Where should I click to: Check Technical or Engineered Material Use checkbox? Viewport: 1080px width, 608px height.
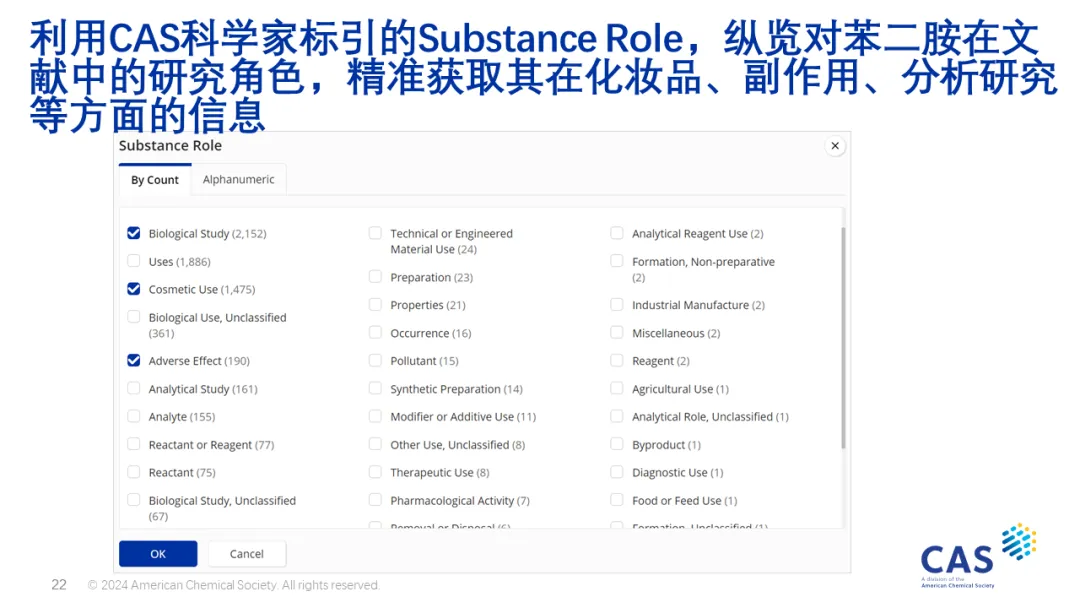(375, 233)
